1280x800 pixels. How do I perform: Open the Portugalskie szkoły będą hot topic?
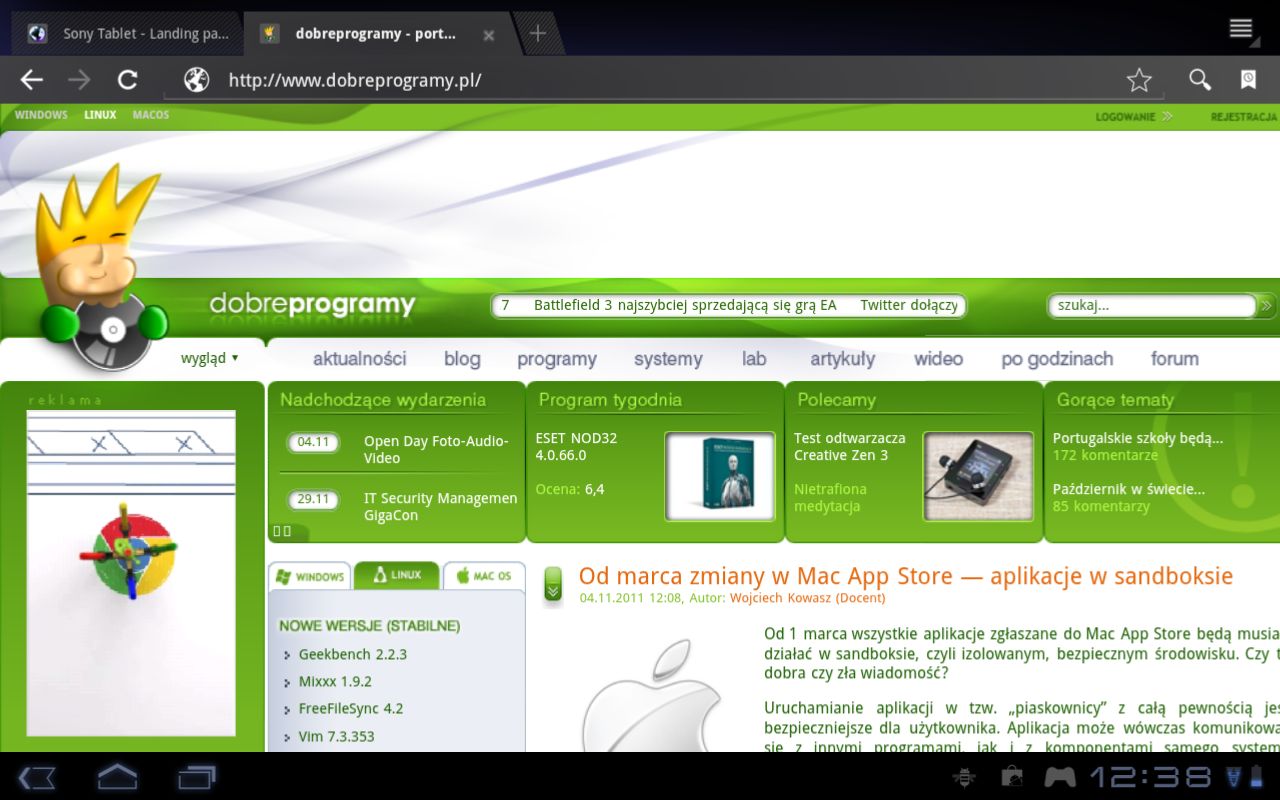click(1138, 438)
